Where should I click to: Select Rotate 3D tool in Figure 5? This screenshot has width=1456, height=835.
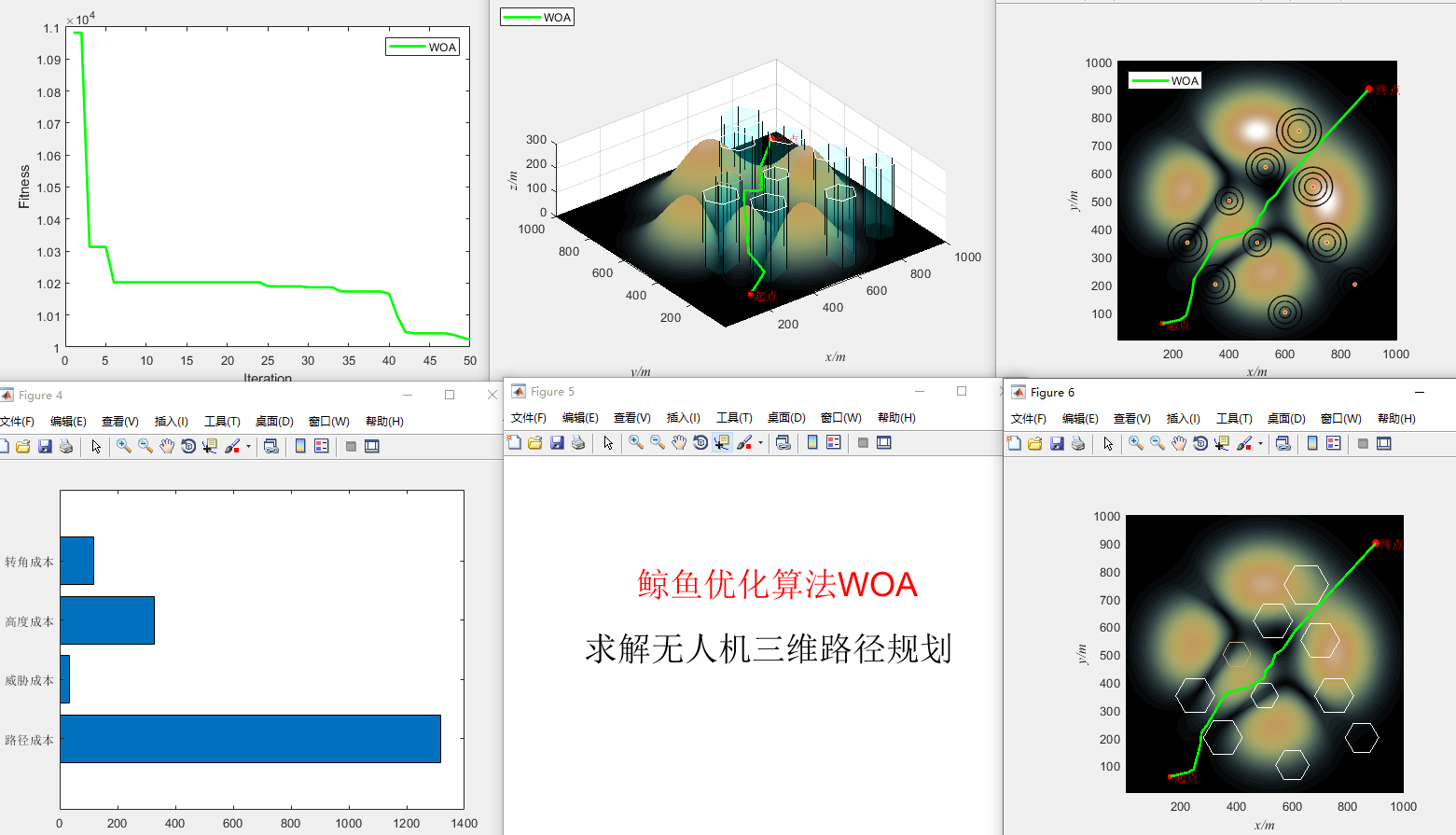click(700, 443)
